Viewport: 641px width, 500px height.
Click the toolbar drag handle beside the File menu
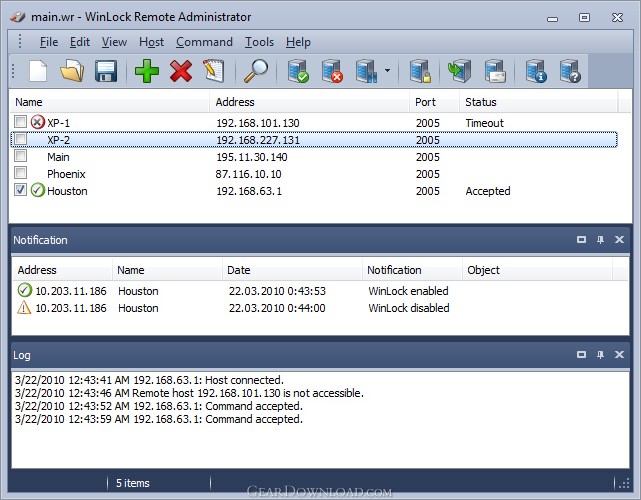pos(20,41)
